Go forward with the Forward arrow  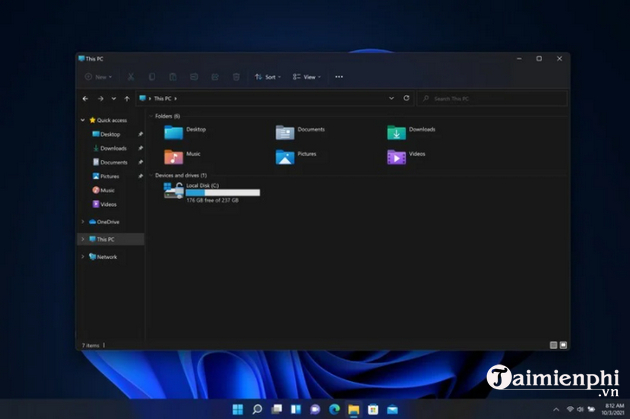[x=100, y=98]
